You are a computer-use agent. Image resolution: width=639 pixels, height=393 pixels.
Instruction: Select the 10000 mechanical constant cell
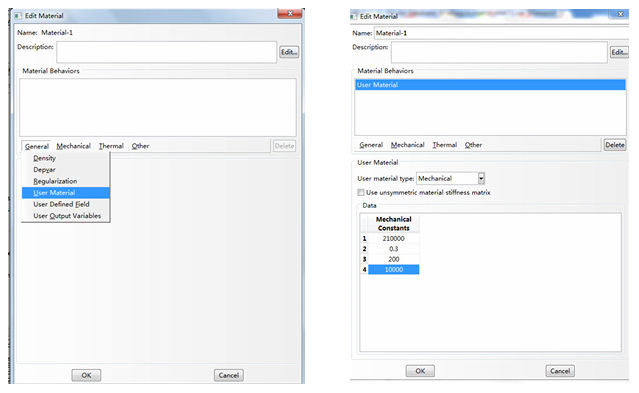pos(394,269)
